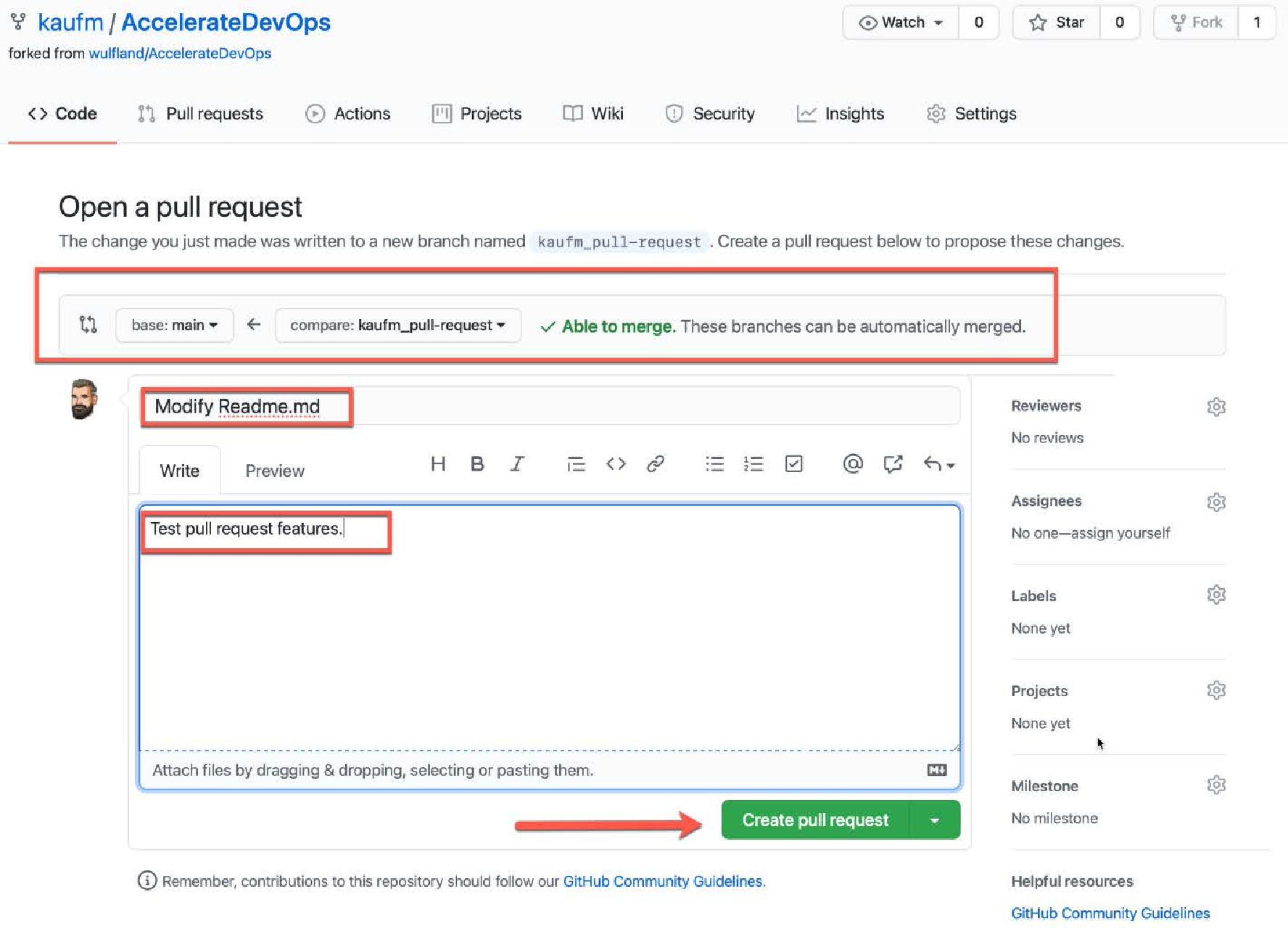Switch to the Preview tab
The image size is (1288, 934).
point(275,471)
